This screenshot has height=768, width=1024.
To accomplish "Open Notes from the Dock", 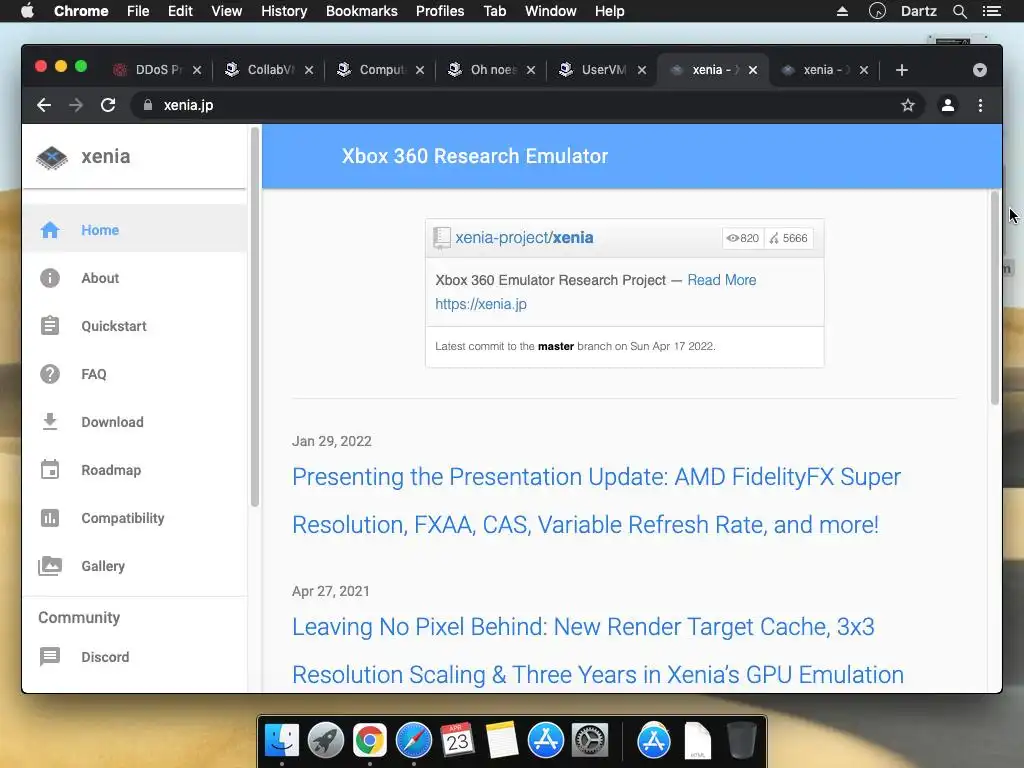I will pyautogui.click(x=502, y=741).
